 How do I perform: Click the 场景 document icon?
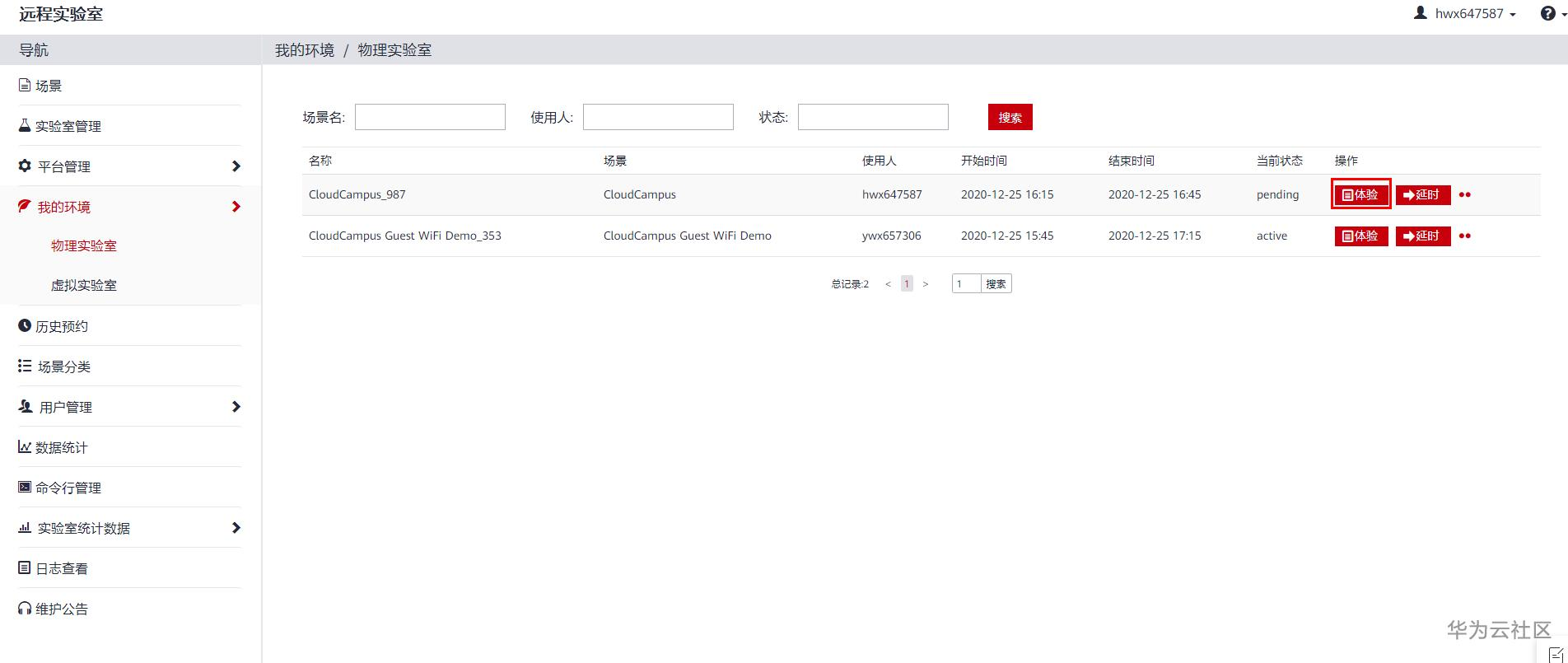point(25,85)
